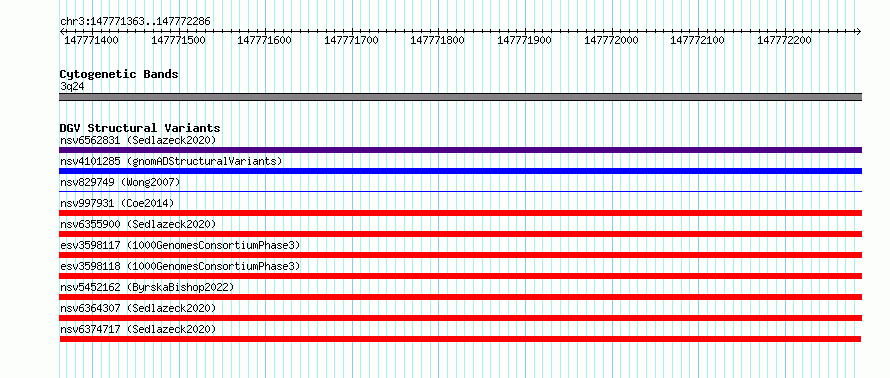
Task: Click the right arrowhead of the ruler
Action: pos(859,31)
